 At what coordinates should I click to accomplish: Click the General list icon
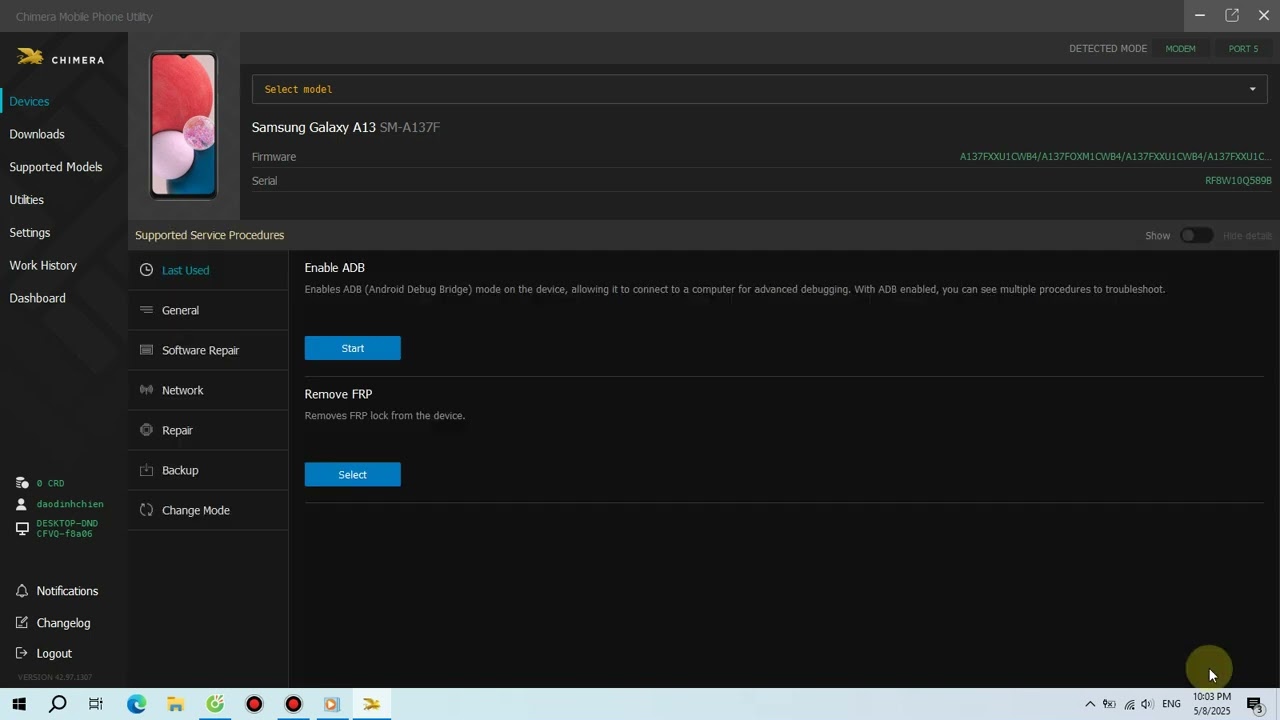(146, 310)
